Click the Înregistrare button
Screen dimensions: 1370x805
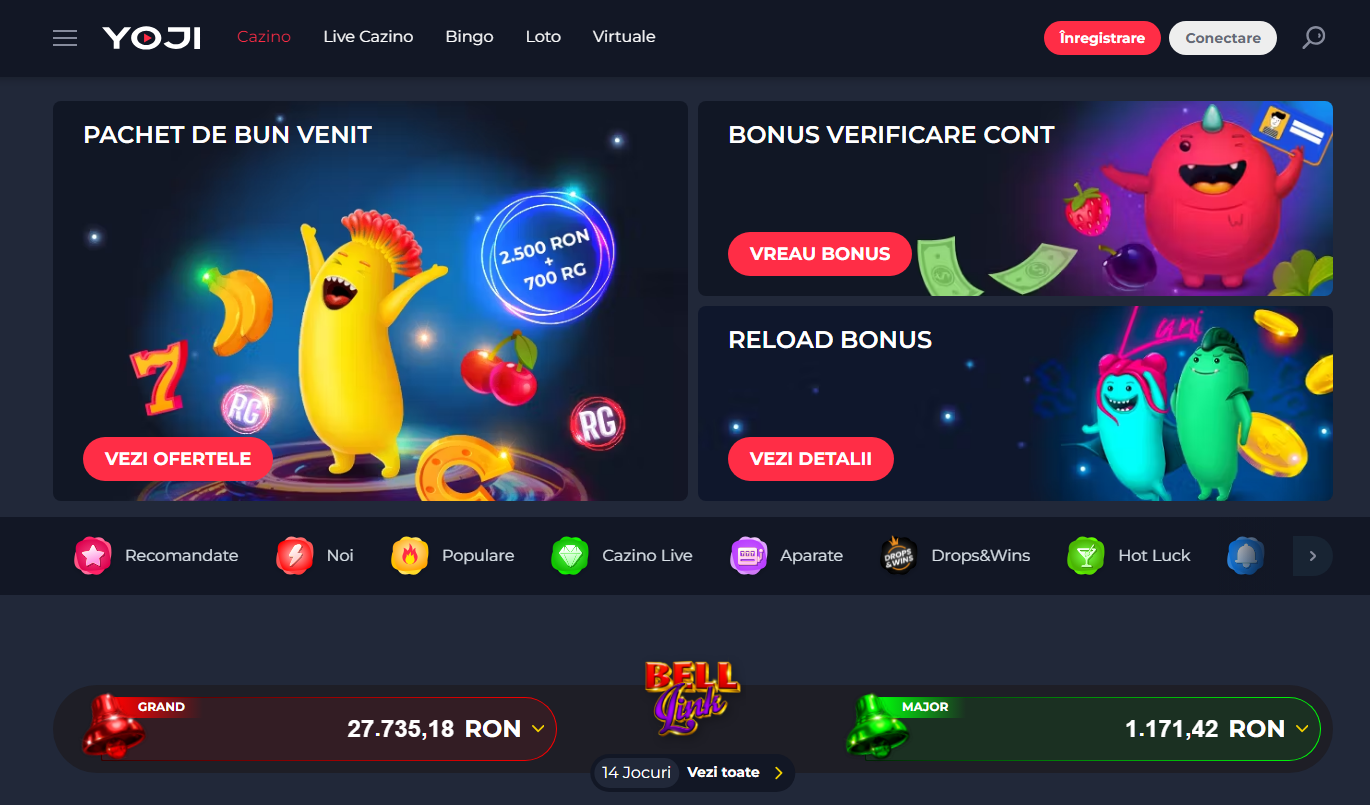coord(1102,38)
